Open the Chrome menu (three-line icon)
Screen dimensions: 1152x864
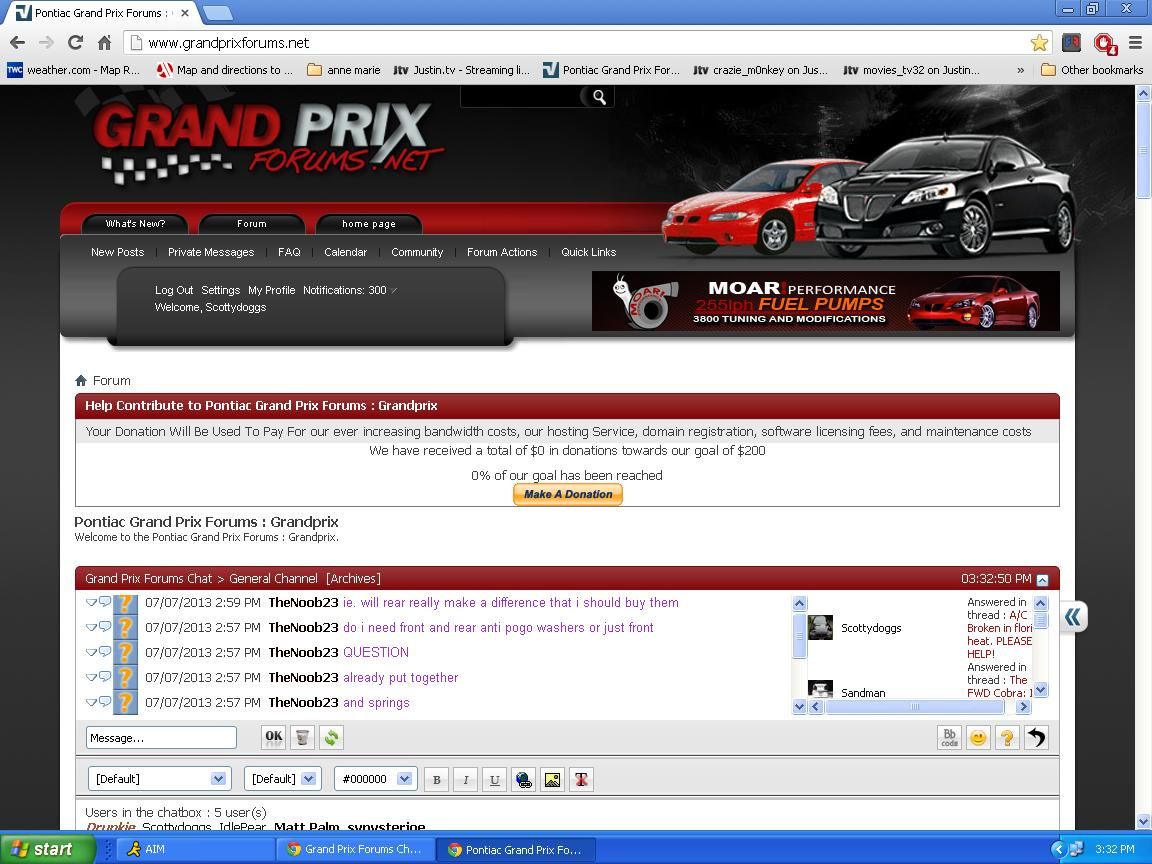coord(1135,43)
